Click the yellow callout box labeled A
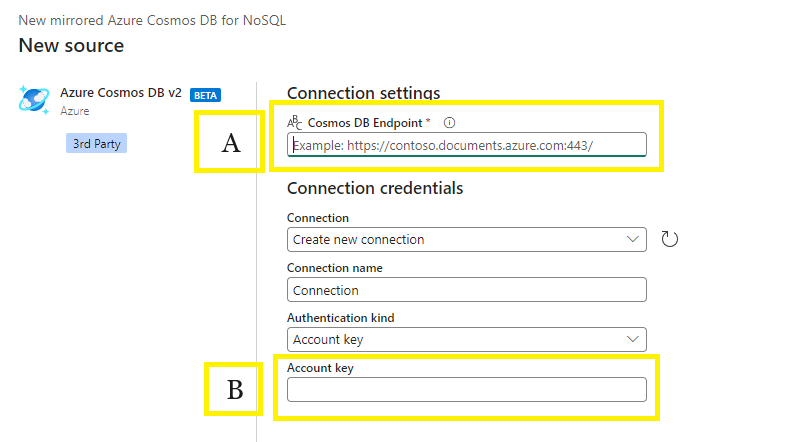Image resolution: width=794 pixels, height=442 pixels. pyautogui.click(x=231, y=143)
